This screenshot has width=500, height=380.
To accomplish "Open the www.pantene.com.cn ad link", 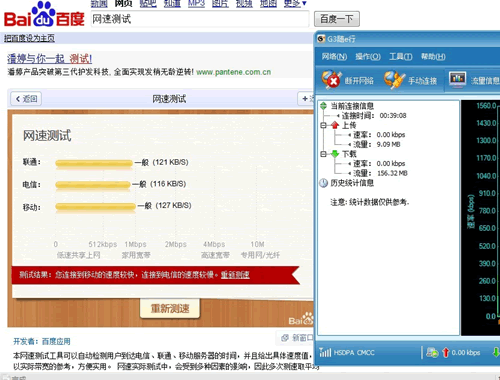I will pyautogui.click(x=233, y=72).
